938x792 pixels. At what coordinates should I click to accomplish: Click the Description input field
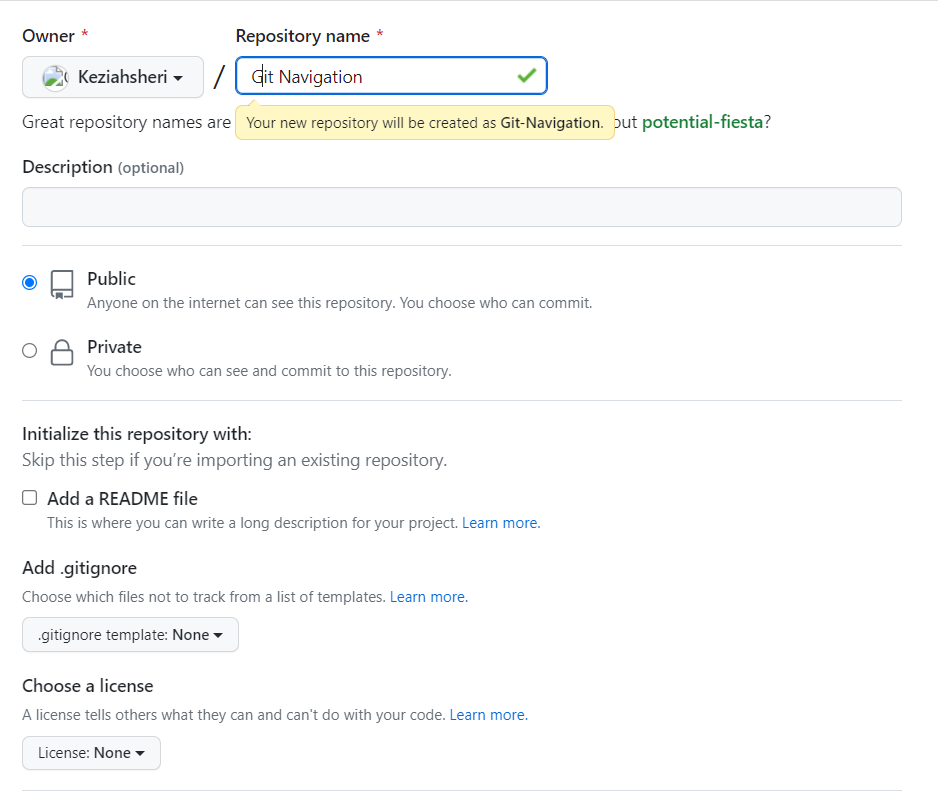[x=462, y=207]
